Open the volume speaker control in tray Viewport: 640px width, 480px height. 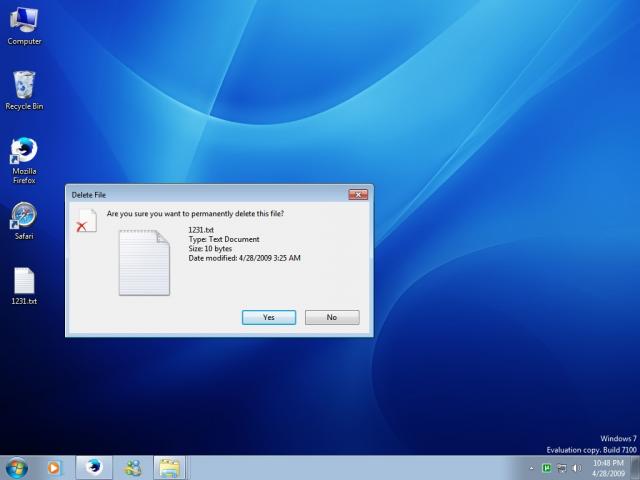coord(577,467)
